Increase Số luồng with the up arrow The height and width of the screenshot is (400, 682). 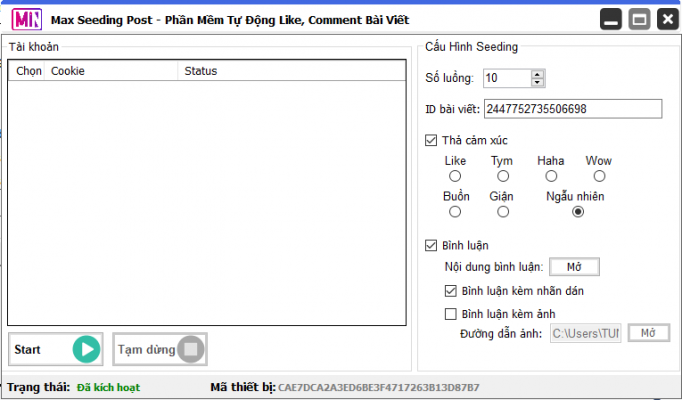pyautogui.click(x=538, y=74)
